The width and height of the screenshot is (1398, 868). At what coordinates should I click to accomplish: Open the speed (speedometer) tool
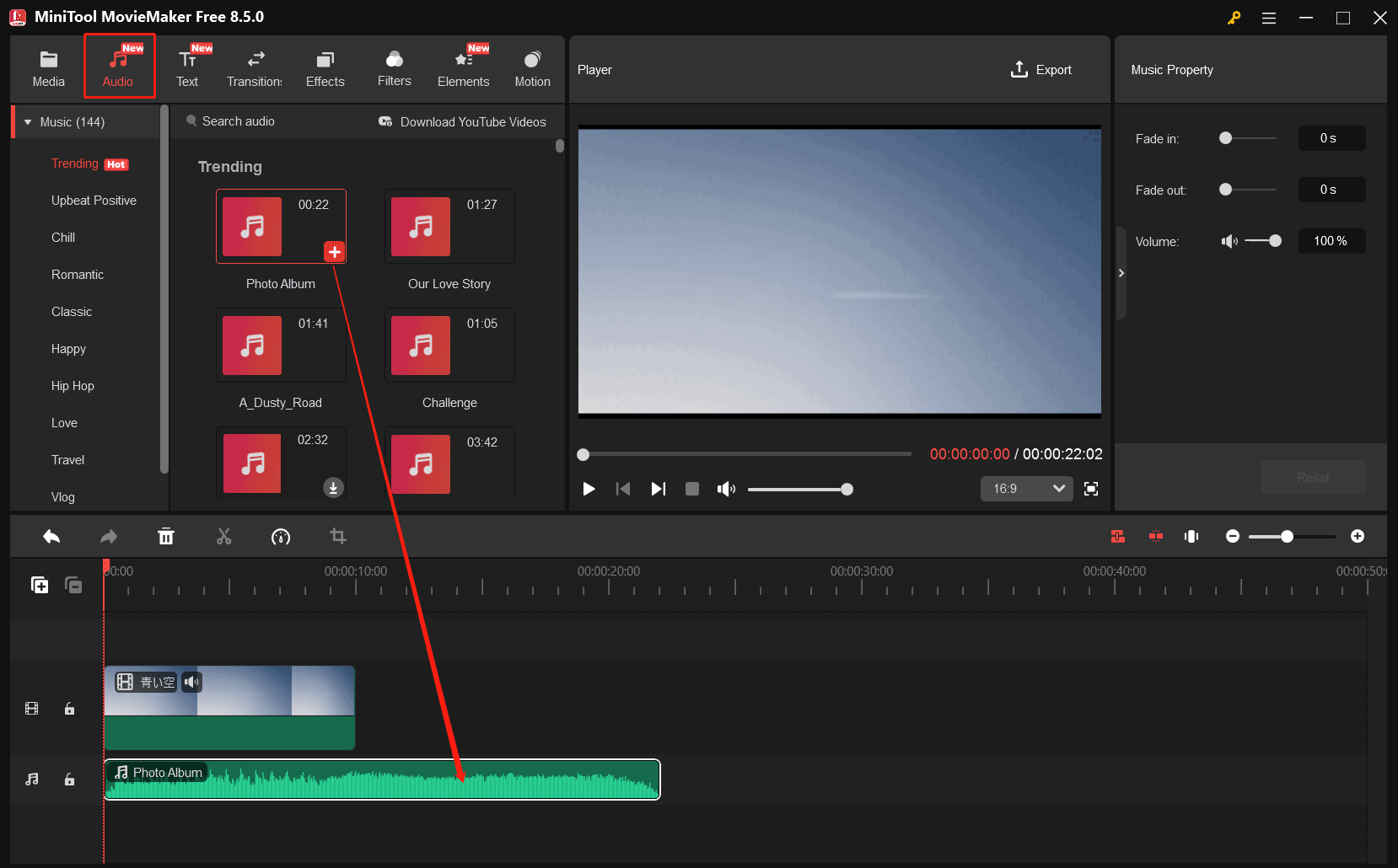point(281,536)
